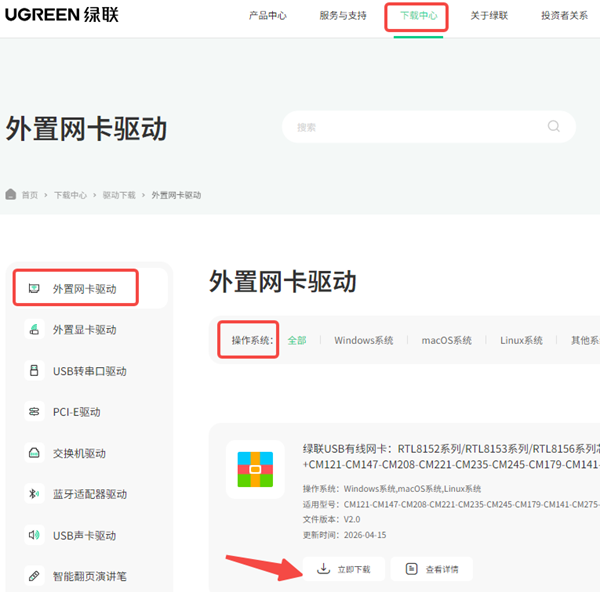This screenshot has width=600, height=592.
Task: Click the magnifier search icon
Action: coord(553,126)
